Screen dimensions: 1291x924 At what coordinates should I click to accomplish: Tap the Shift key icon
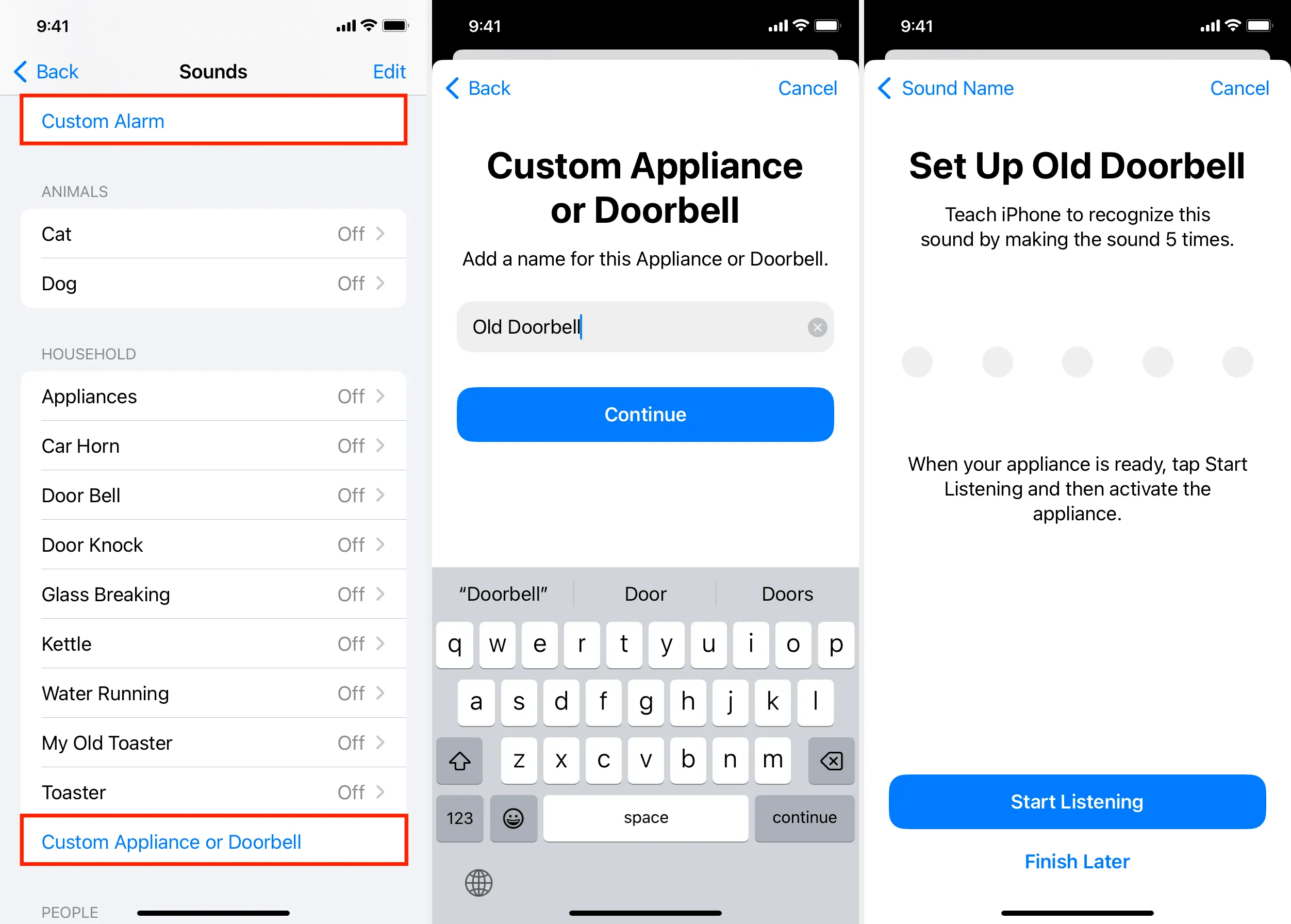(x=462, y=758)
